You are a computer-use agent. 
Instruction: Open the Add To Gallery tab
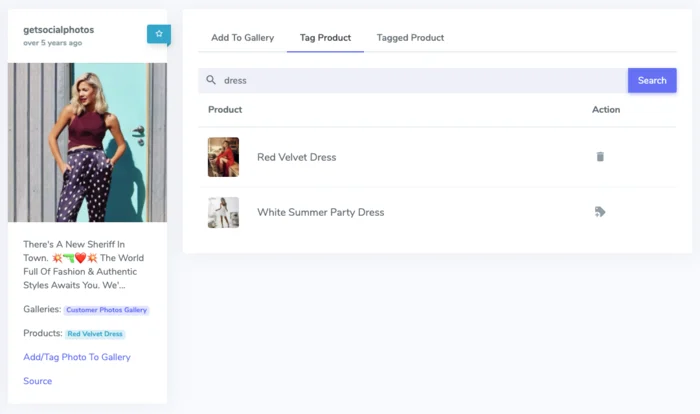242,38
